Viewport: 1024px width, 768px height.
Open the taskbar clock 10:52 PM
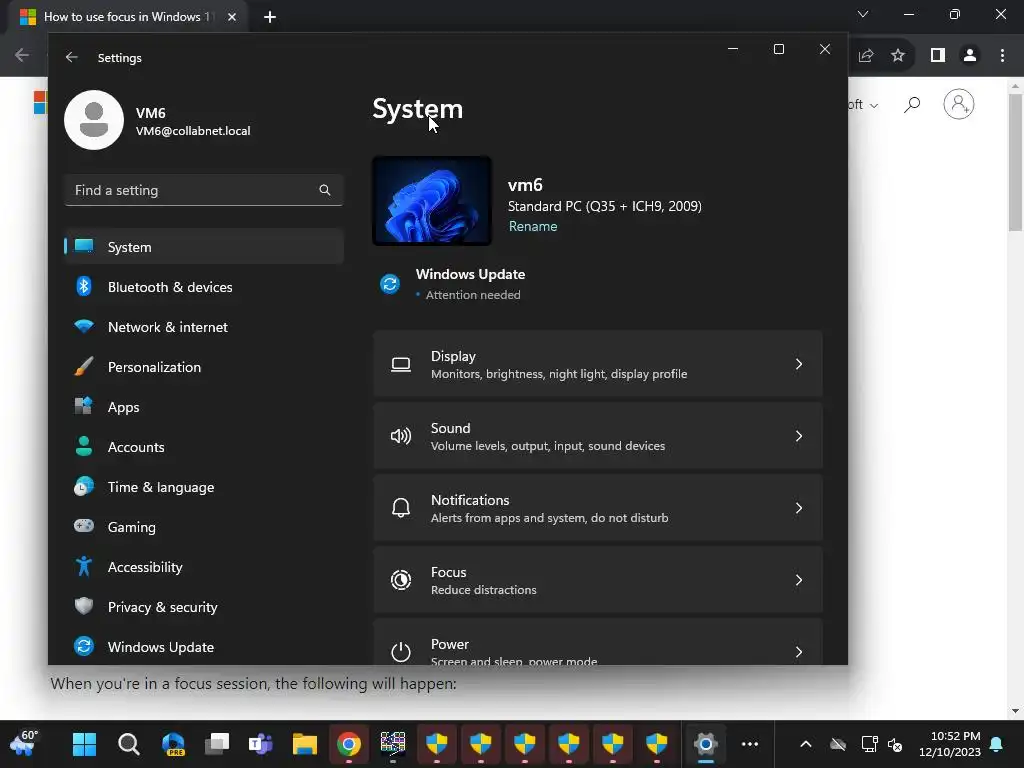(x=950, y=744)
